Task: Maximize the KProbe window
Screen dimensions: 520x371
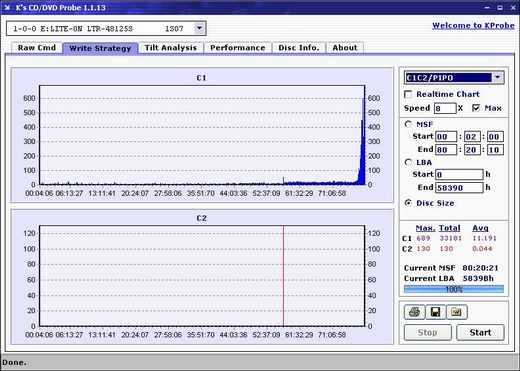Action: (500, 8)
